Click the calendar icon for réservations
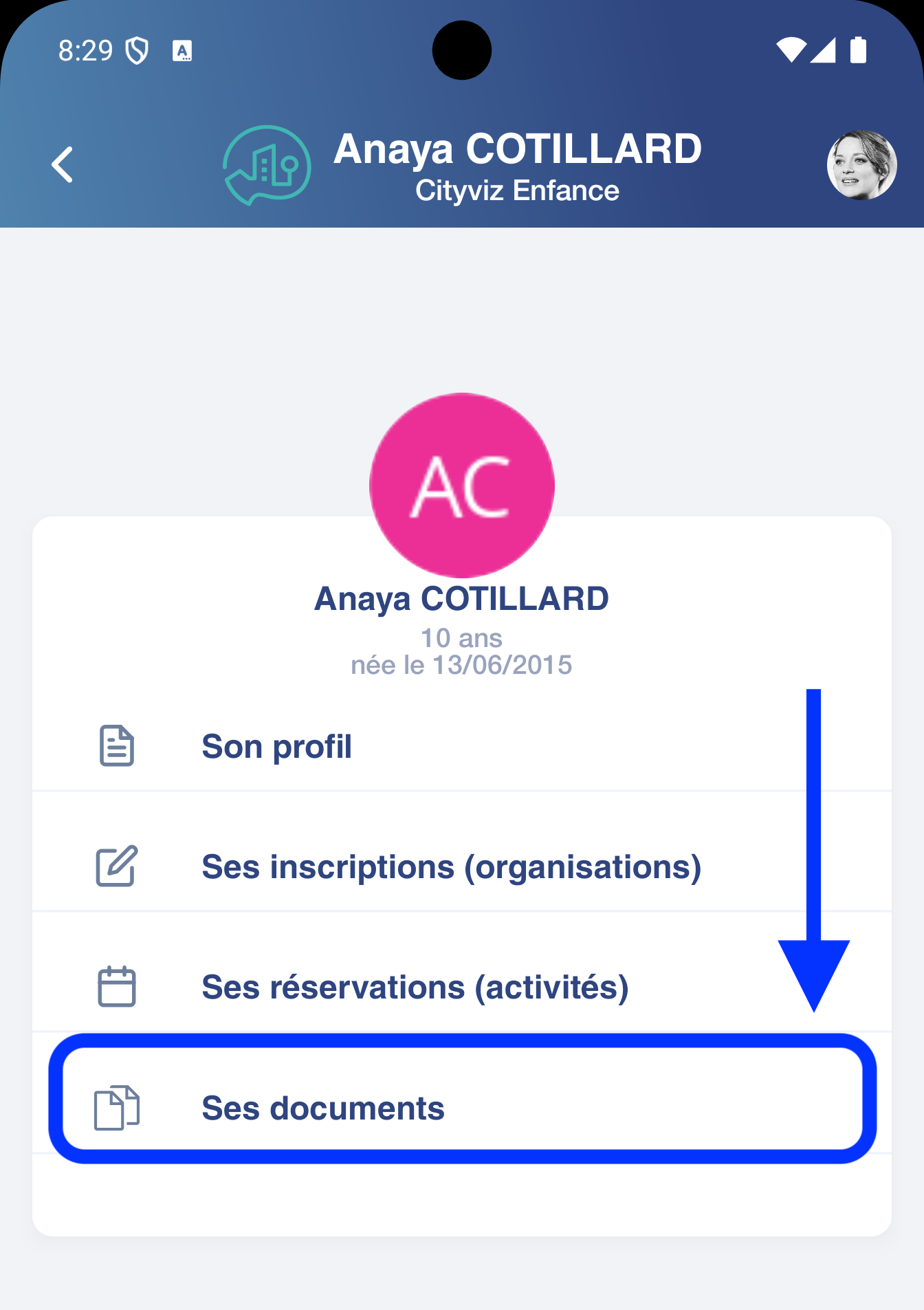The image size is (924, 1310). click(x=117, y=987)
